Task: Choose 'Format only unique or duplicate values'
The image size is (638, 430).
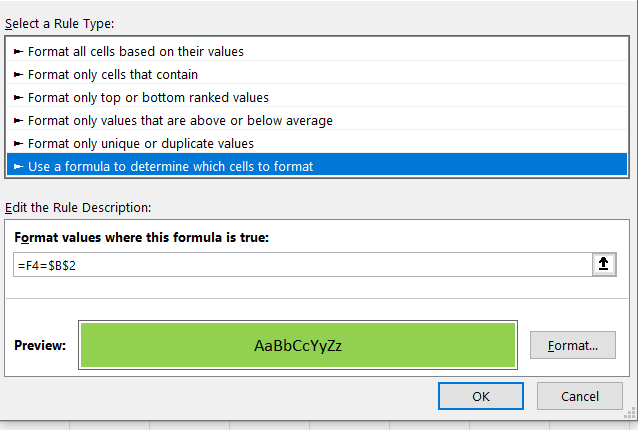Action: coord(141,143)
